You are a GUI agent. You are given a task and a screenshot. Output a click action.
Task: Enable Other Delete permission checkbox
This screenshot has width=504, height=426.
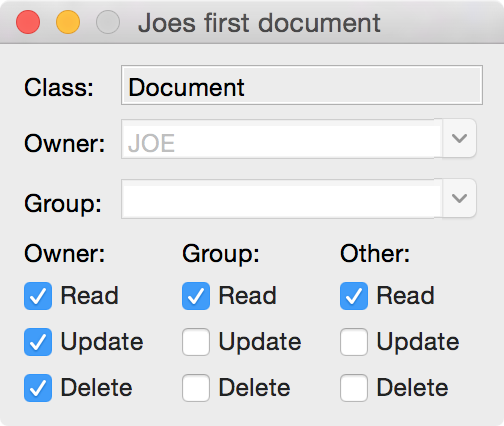[x=354, y=388]
